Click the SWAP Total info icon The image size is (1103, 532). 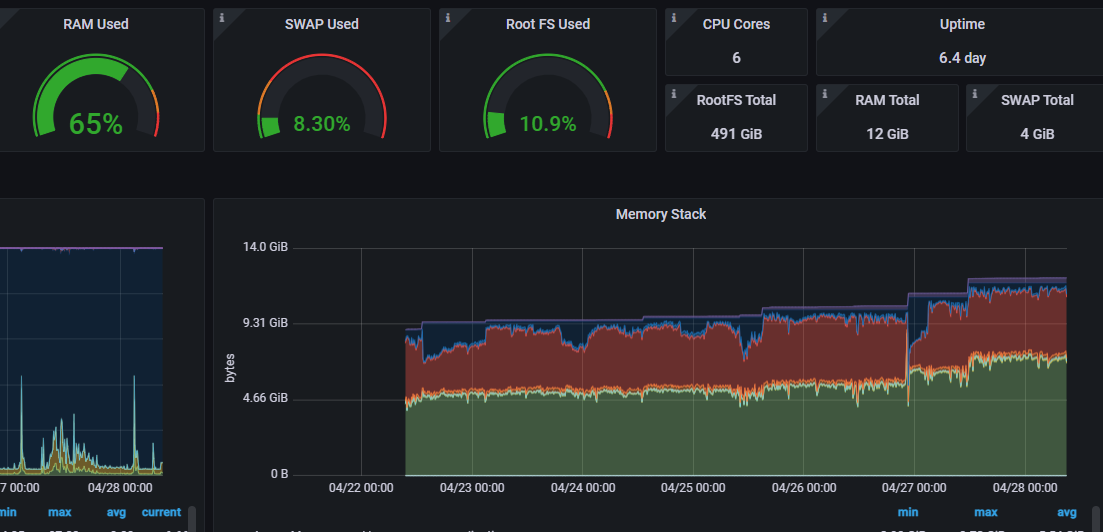click(x=974, y=94)
